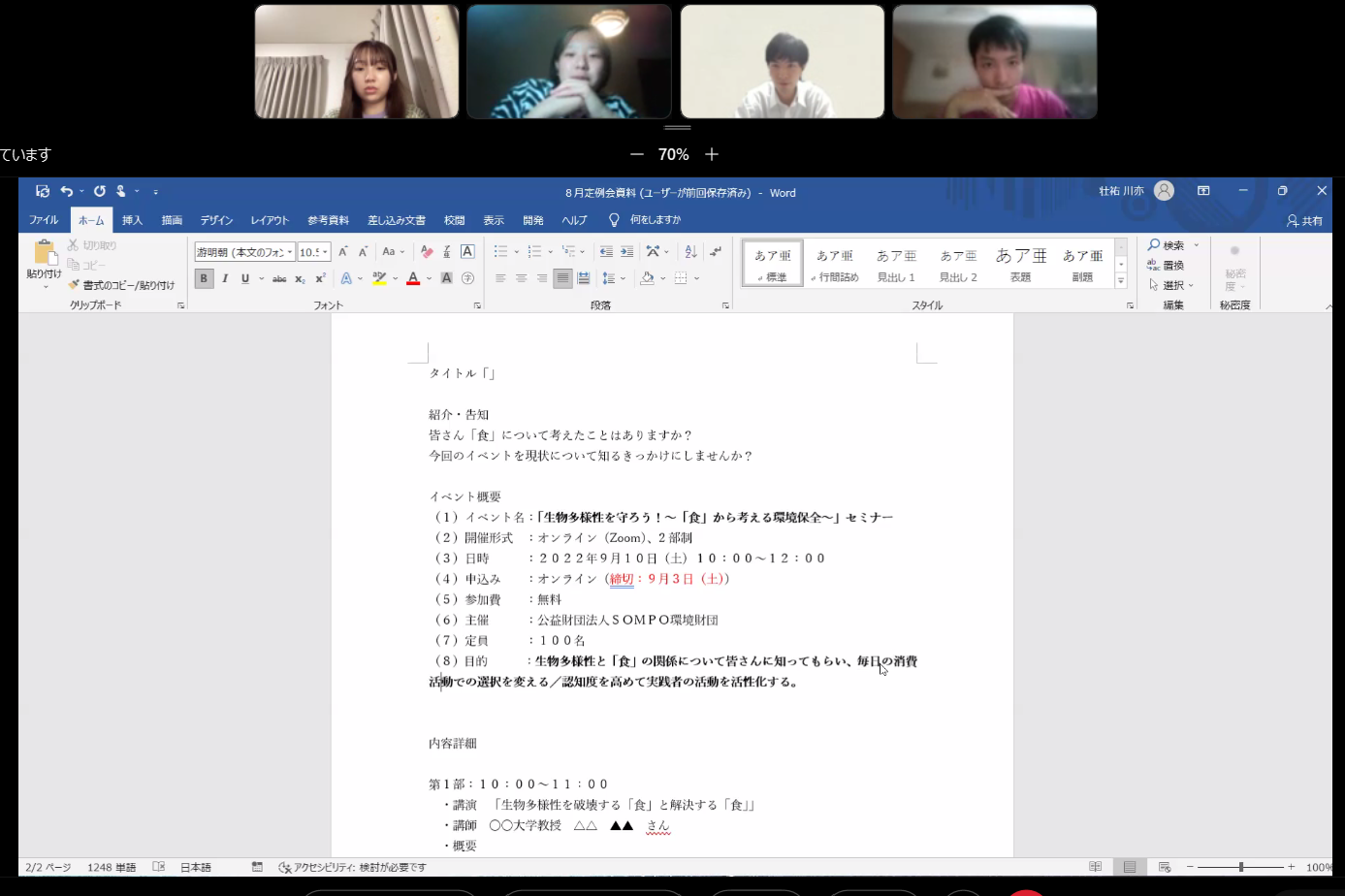Image resolution: width=1345 pixels, height=896 pixels.
Task: Click the meeting zoom-in plus button beside 70%
Action: pyautogui.click(x=712, y=154)
